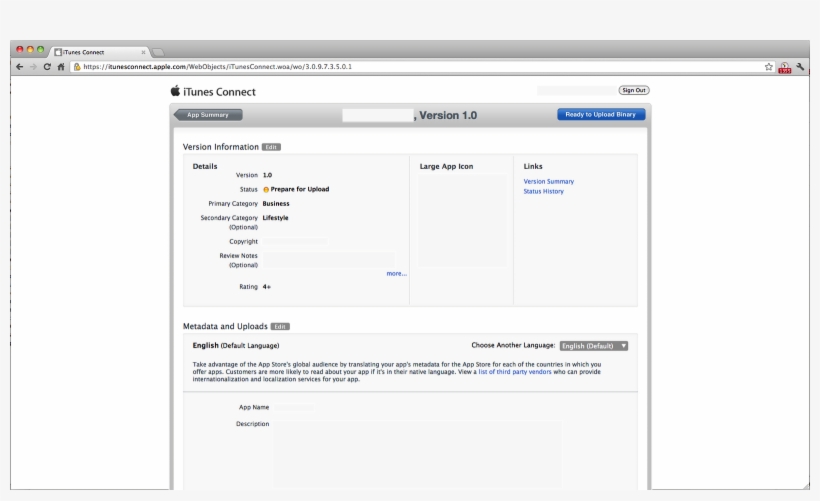Open the red extension icon in toolbar
The width and height of the screenshot is (820, 501).
point(784,67)
